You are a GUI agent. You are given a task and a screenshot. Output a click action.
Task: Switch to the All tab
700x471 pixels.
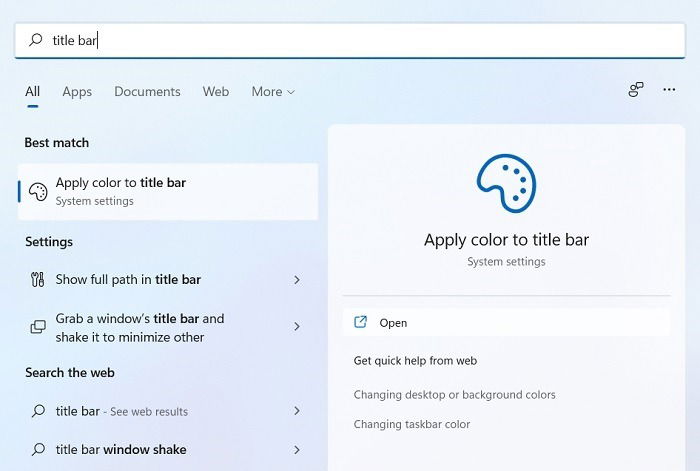33,92
